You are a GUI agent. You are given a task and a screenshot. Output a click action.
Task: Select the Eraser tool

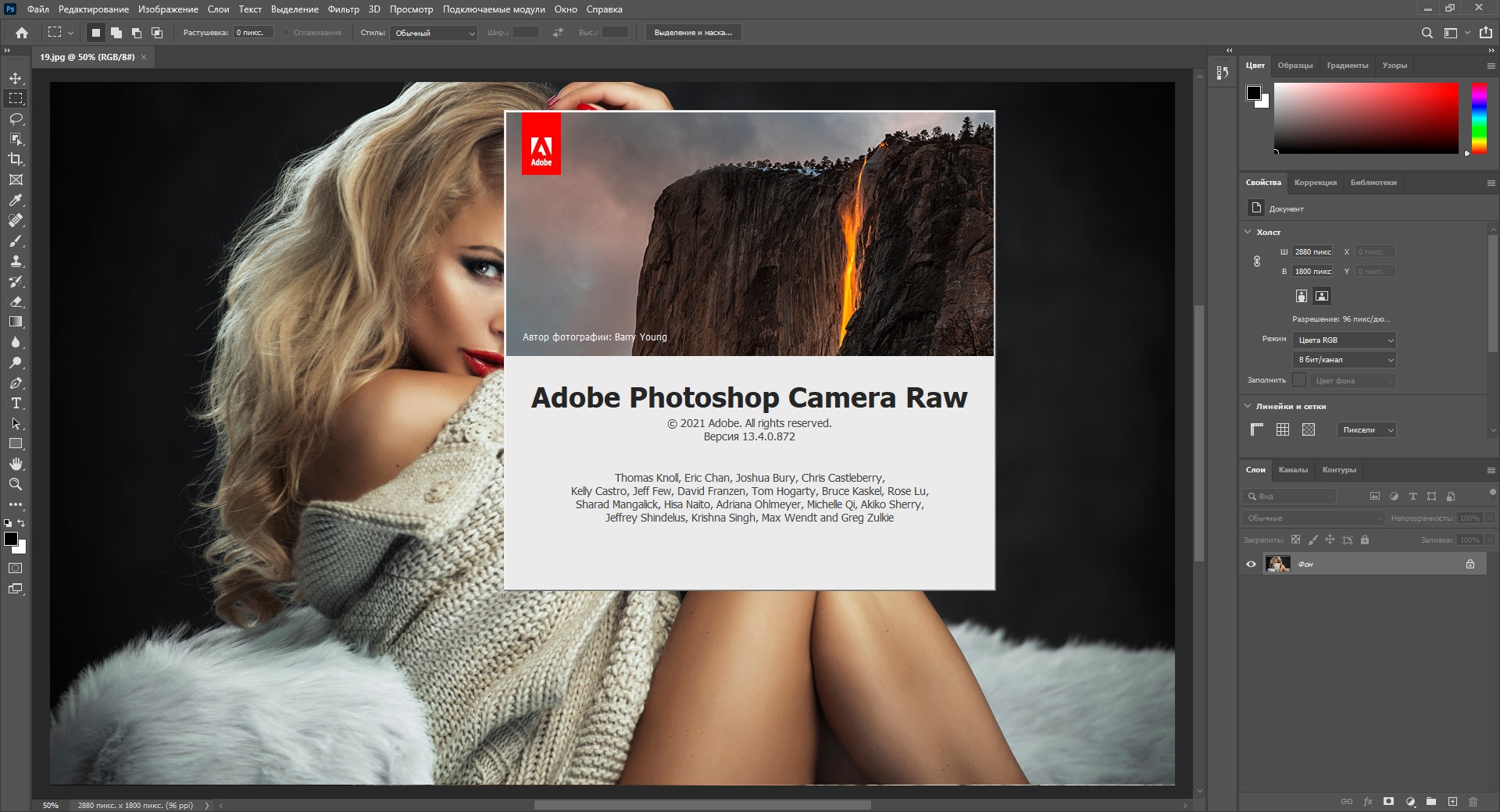(16, 301)
